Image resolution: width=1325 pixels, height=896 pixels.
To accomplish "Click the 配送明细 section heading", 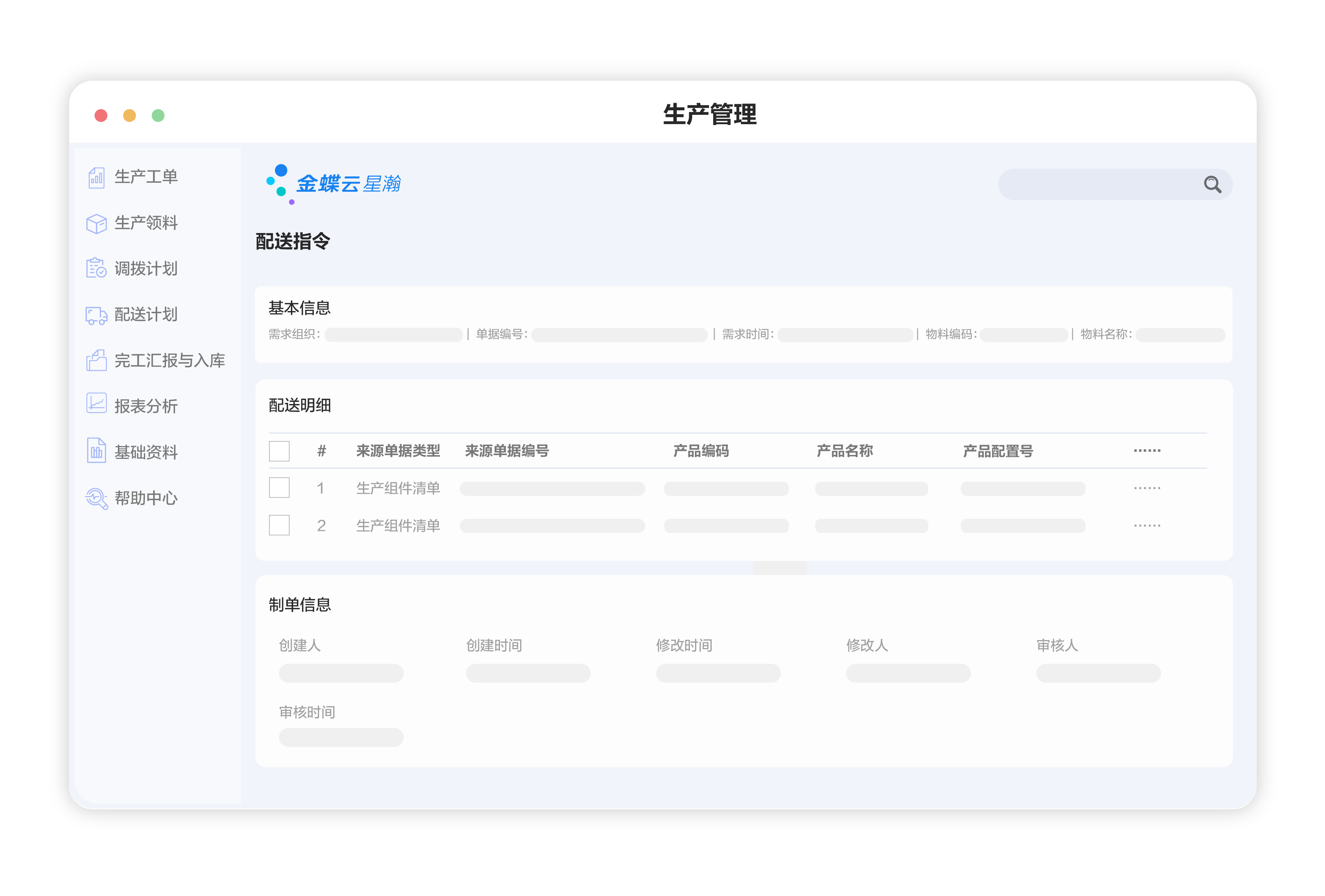I will pyautogui.click(x=300, y=405).
